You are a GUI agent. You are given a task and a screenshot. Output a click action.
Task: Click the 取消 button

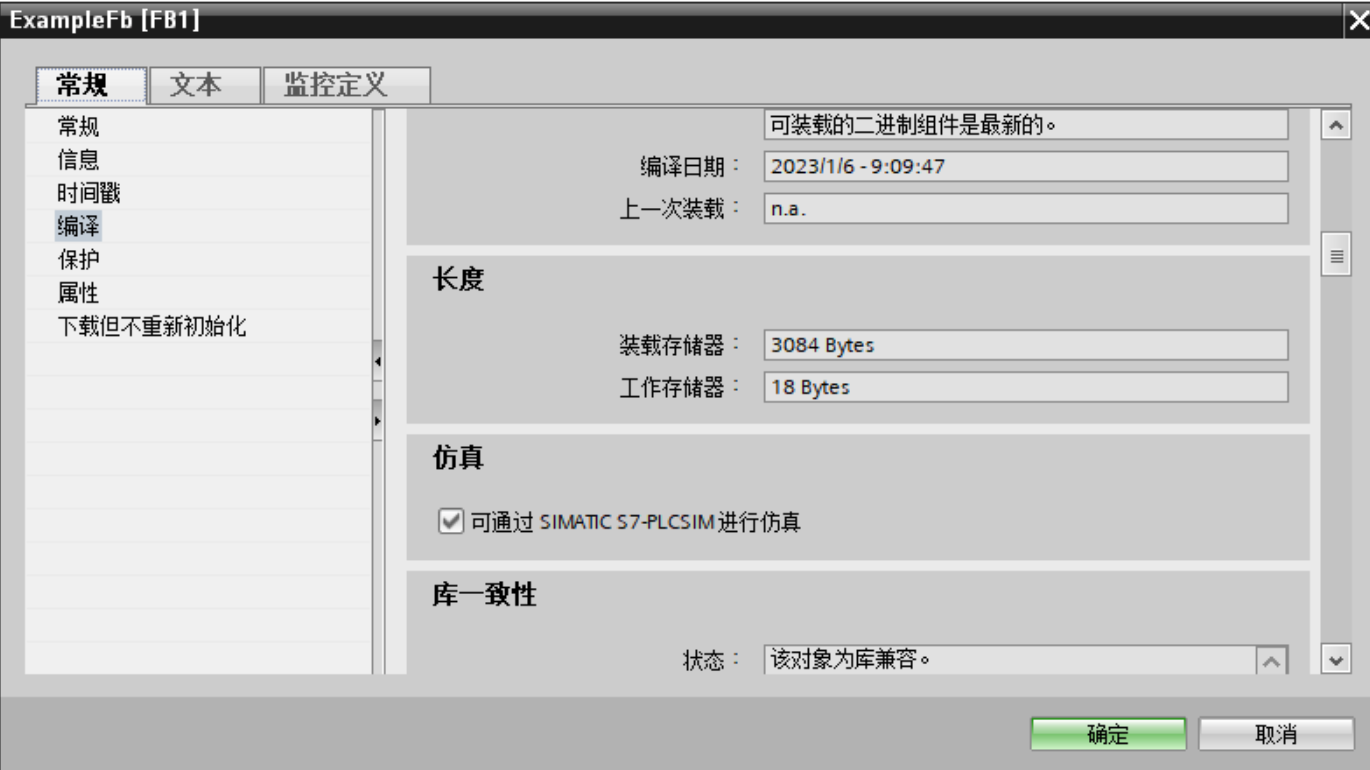coord(1276,735)
